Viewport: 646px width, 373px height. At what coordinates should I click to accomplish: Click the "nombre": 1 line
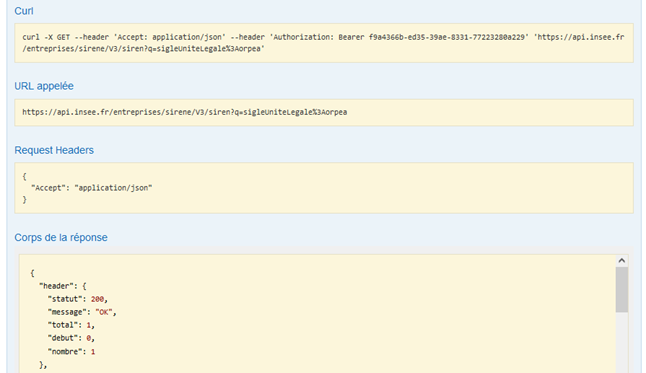click(x=71, y=352)
